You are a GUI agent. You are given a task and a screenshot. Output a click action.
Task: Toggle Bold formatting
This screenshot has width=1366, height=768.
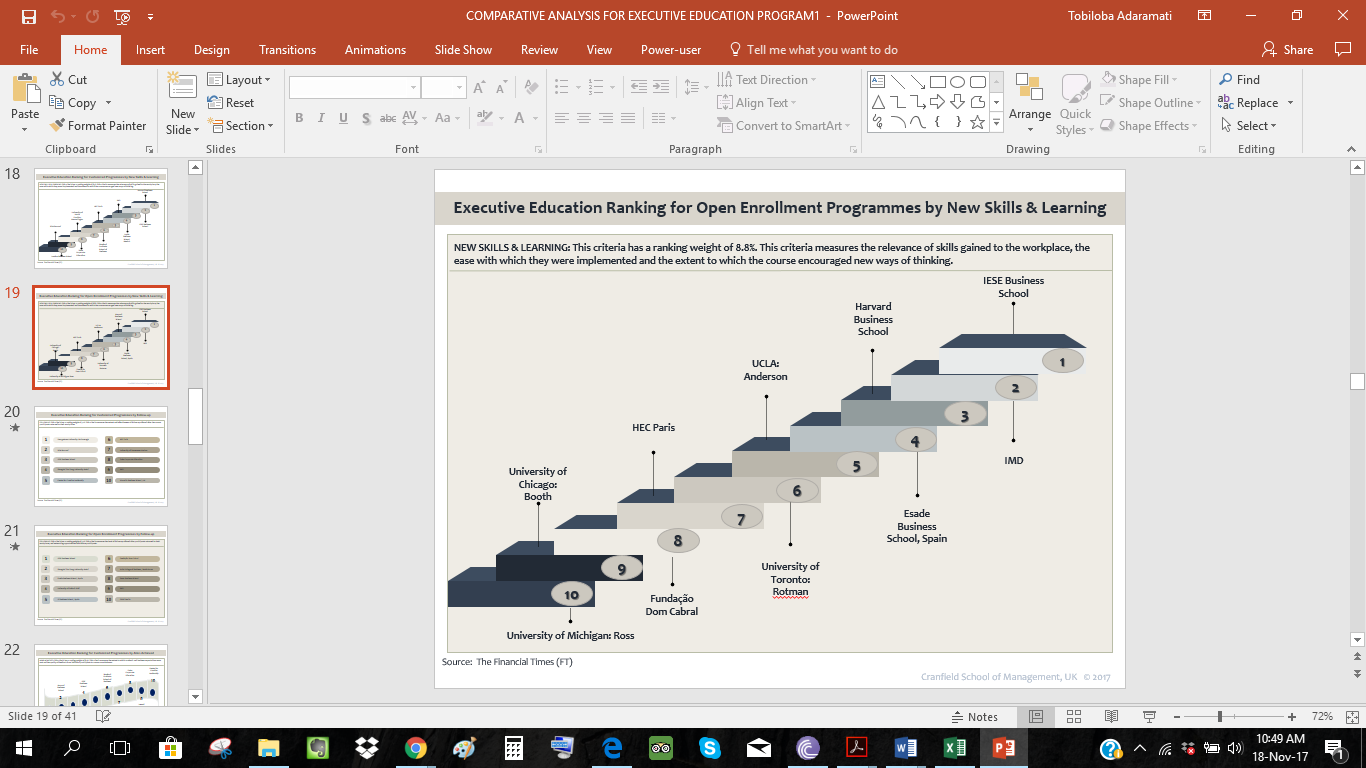(x=298, y=118)
